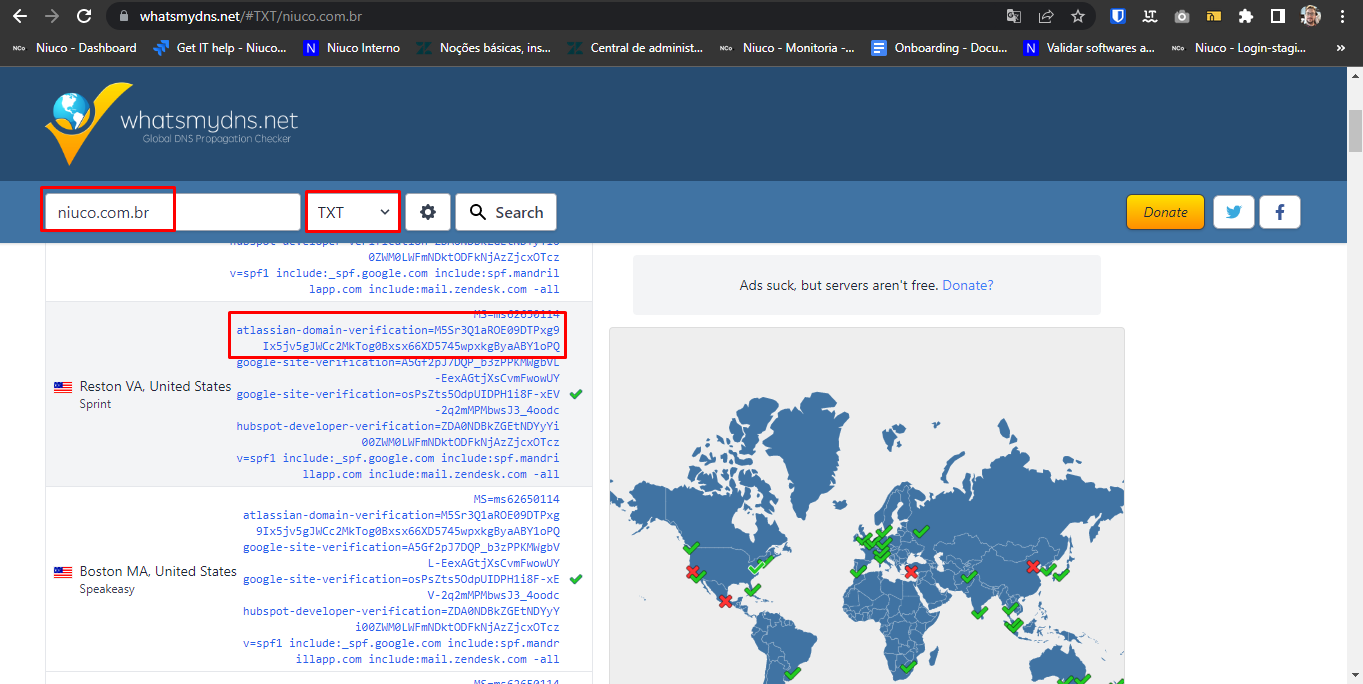This screenshot has height=684, width=1363.
Task: Open the TXT record type dropdown
Action: pos(354,212)
